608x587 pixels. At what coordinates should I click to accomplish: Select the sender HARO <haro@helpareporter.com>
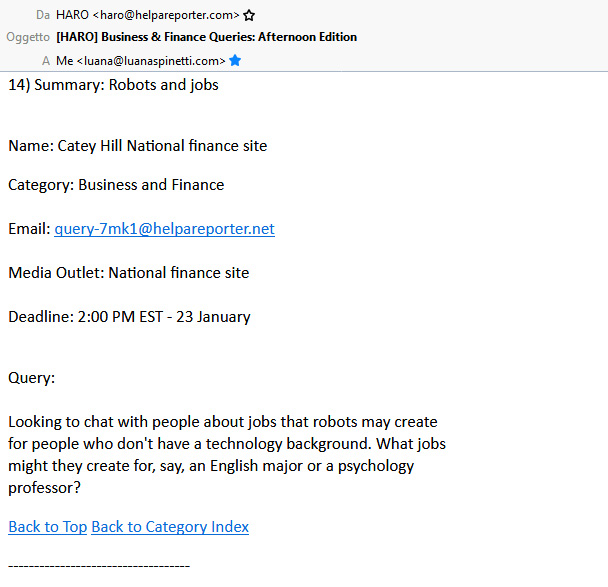[148, 15]
